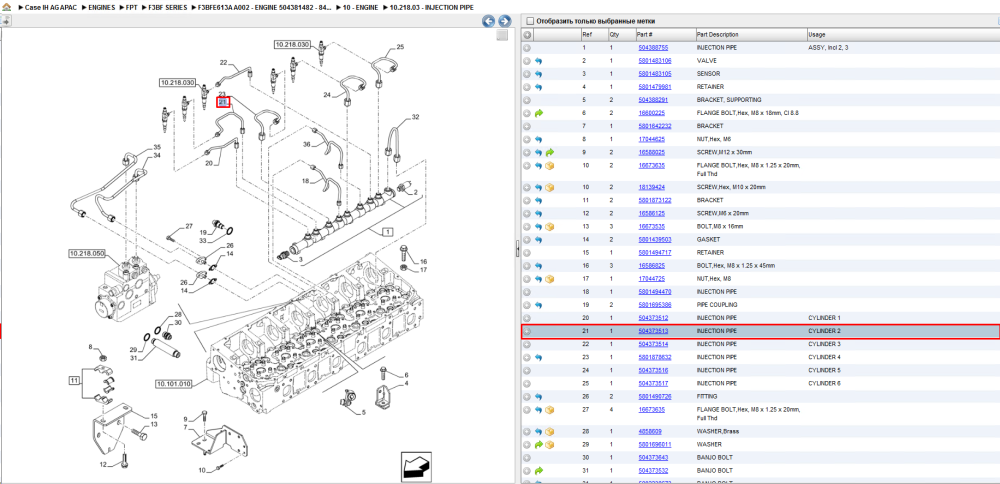Click blue arrow in part 16586825 row
The width and height of the screenshot is (1000, 484).
click(538, 266)
